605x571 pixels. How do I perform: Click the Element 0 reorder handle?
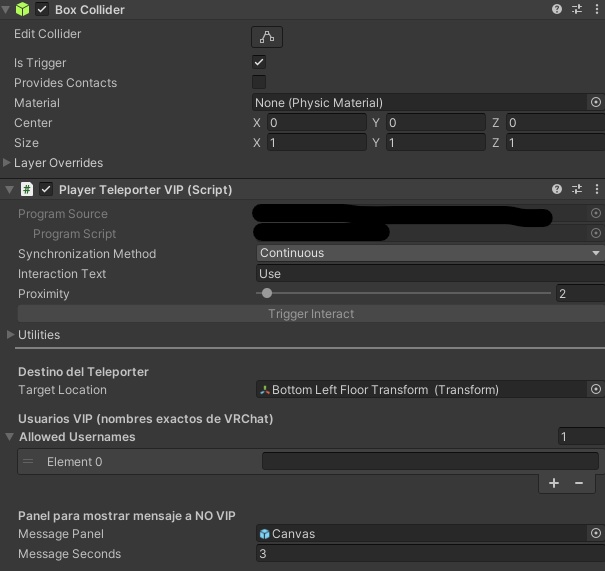(28, 461)
